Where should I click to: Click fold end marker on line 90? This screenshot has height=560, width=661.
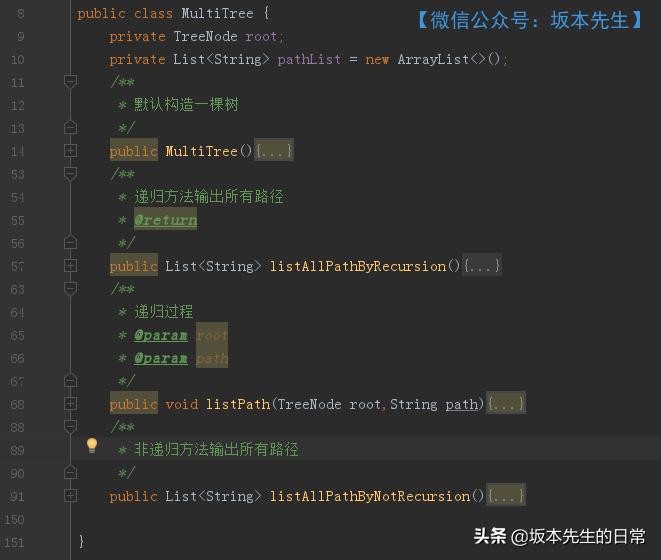pyautogui.click(x=70, y=472)
